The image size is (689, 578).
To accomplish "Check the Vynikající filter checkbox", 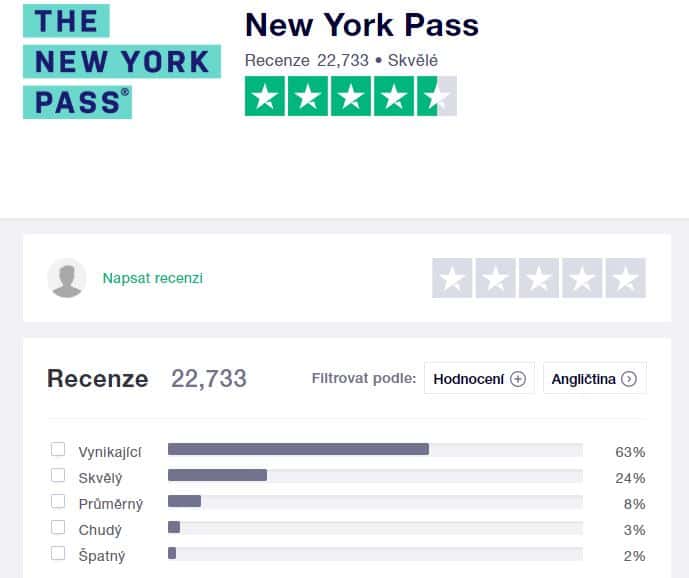I will point(58,450).
